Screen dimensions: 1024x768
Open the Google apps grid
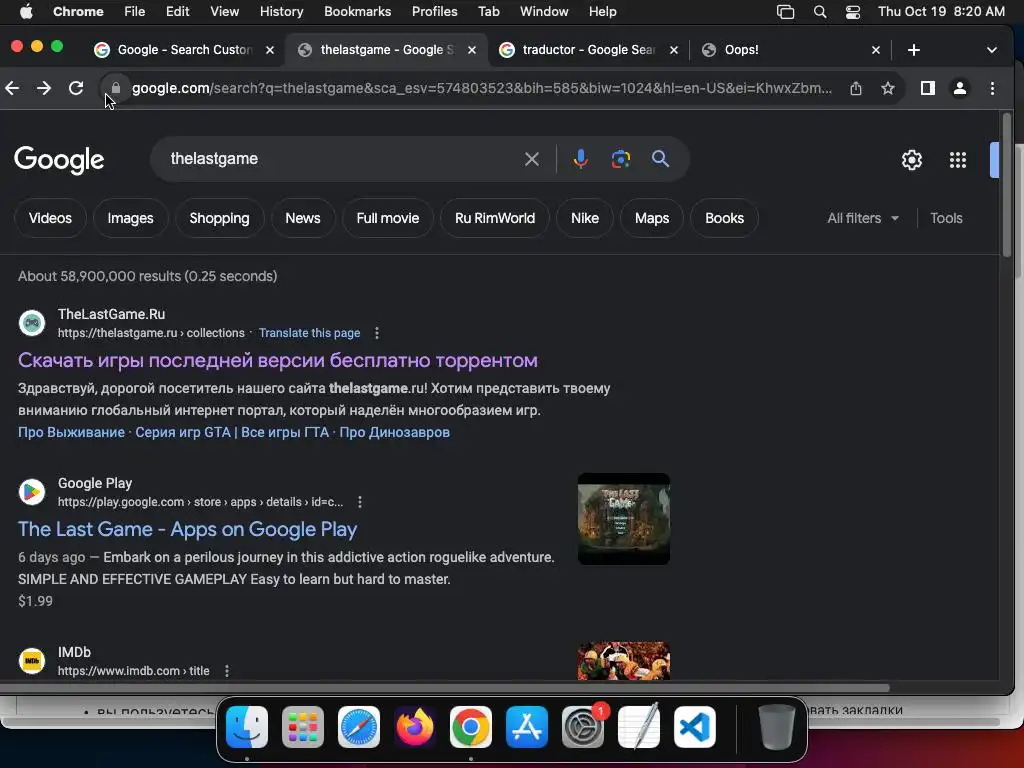[957, 160]
